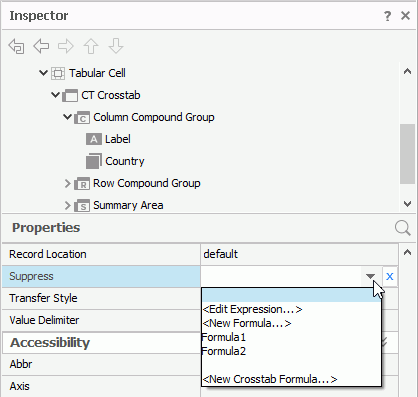This screenshot has height=397, width=418.
Task: Pick Formula1 from dropdown list
Action: (224, 337)
